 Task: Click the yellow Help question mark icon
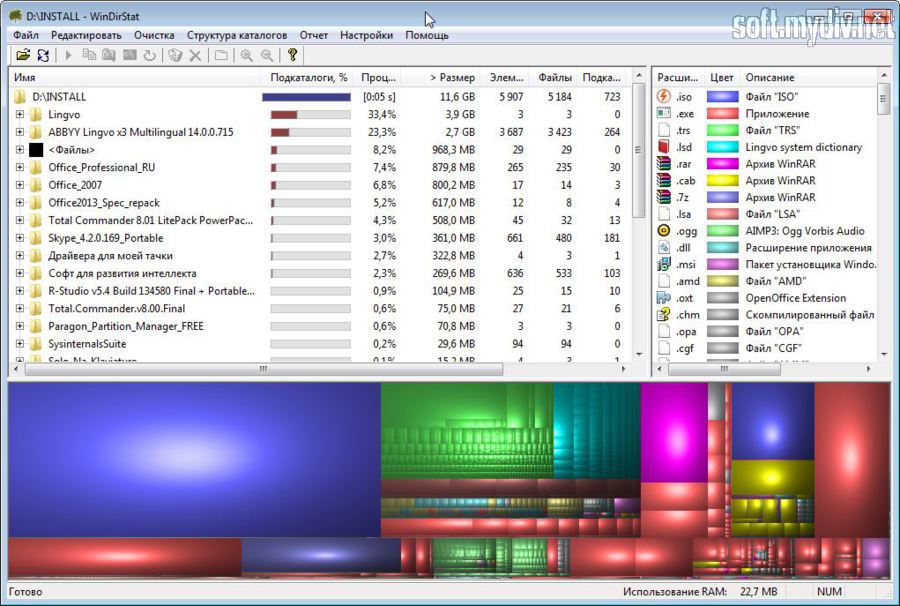pyautogui.click(x=292, y=55)
